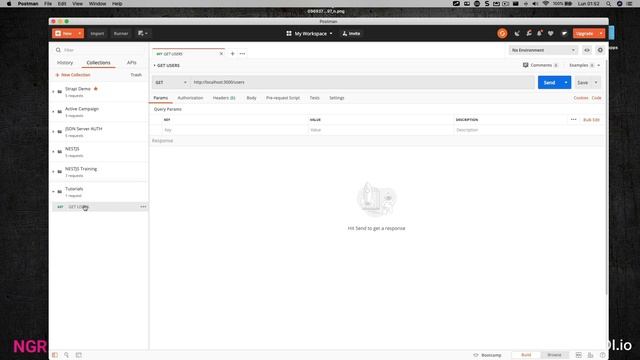Click the star on Strapi Demo collection
This screenshot has width=640, height=360.
coord(96,89)
